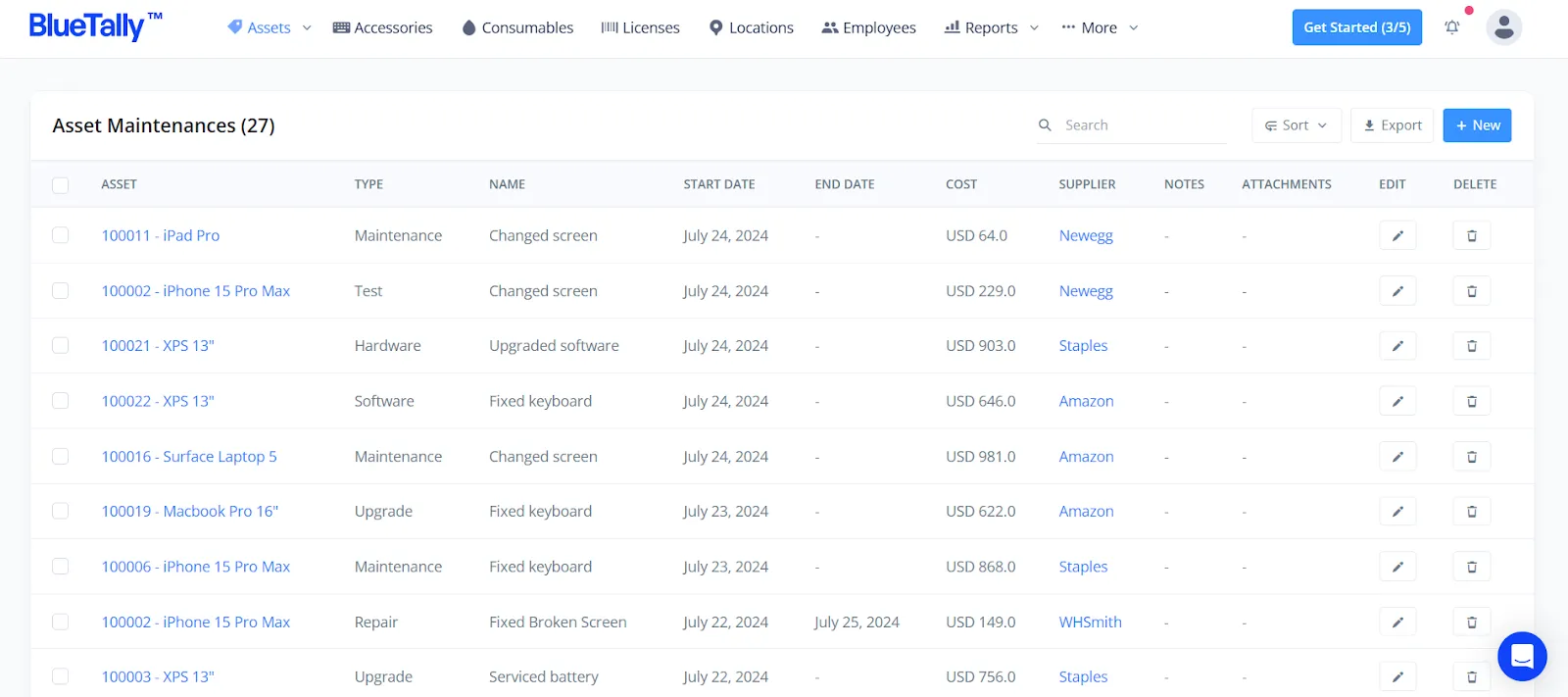
Task: Delete the Test type iPhone 15 Pro Max row
Action: [1471, 291]
